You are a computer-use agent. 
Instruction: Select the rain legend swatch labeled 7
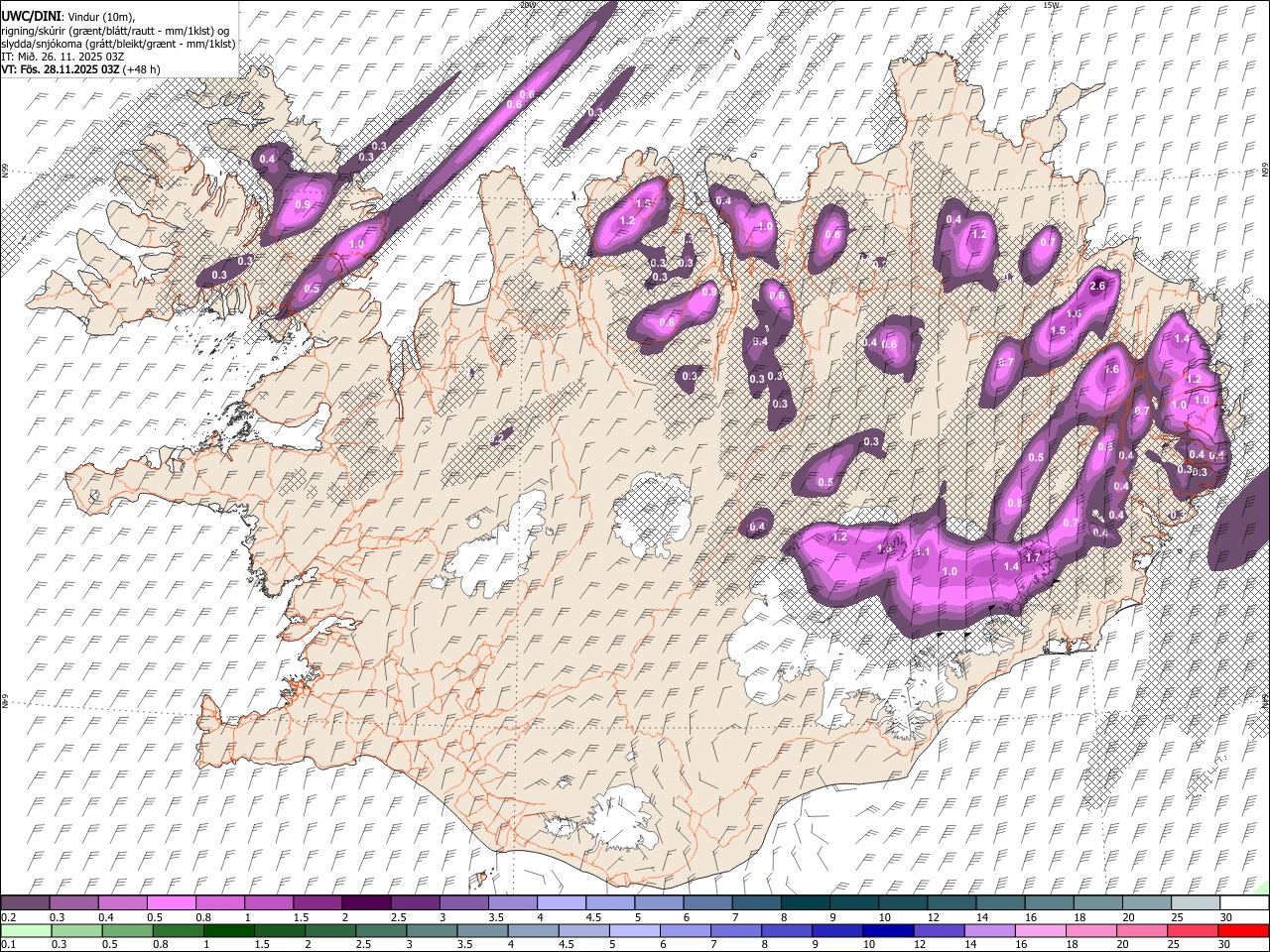pos(736,930)
